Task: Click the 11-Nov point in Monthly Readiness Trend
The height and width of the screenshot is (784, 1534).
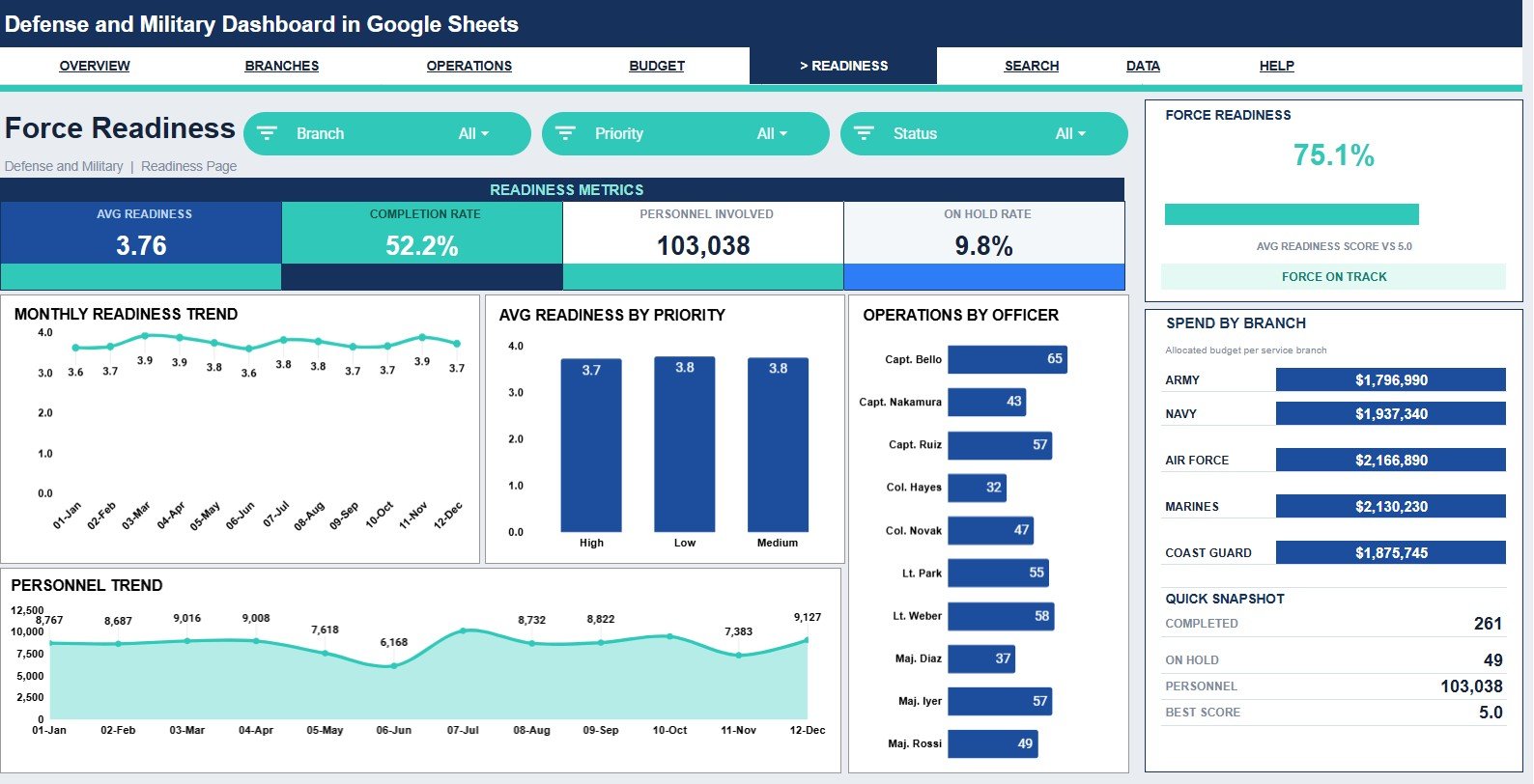Action: point(422,337)
